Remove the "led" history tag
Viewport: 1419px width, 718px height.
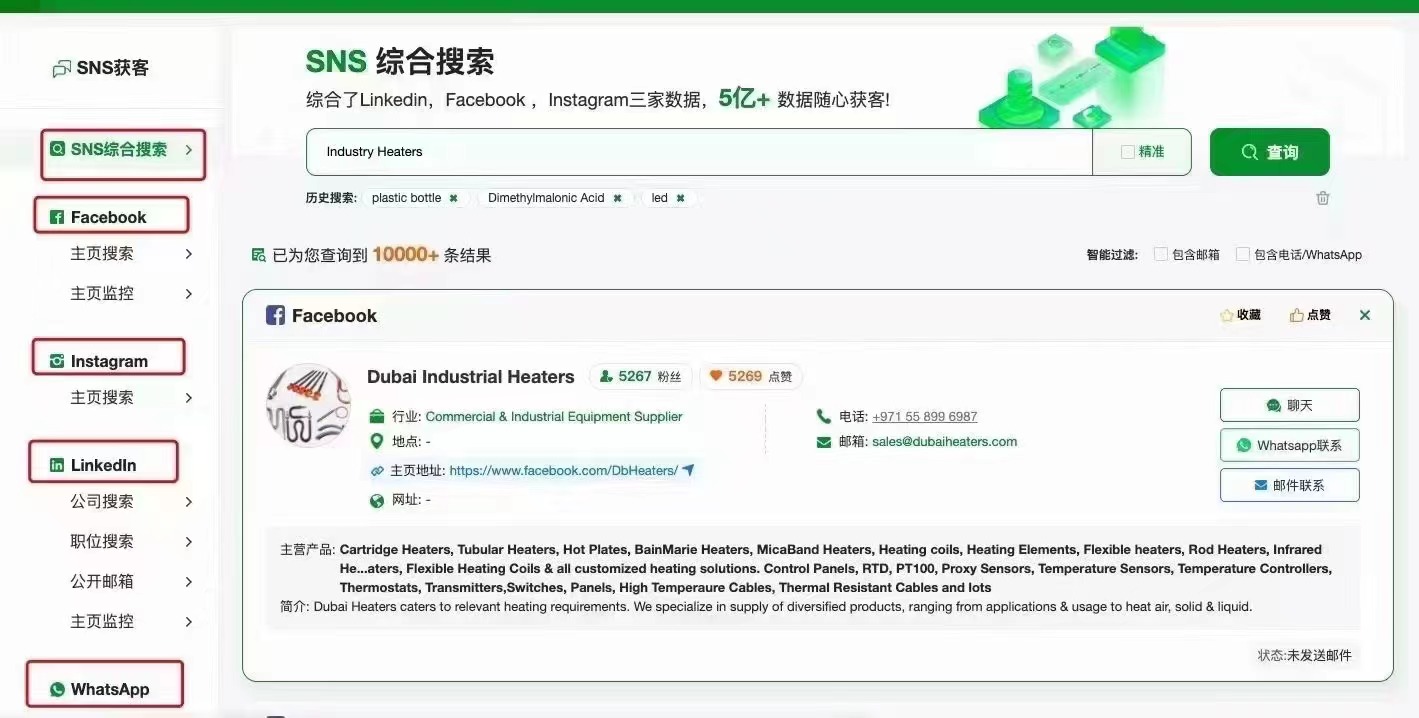click(x=680, y=198)
